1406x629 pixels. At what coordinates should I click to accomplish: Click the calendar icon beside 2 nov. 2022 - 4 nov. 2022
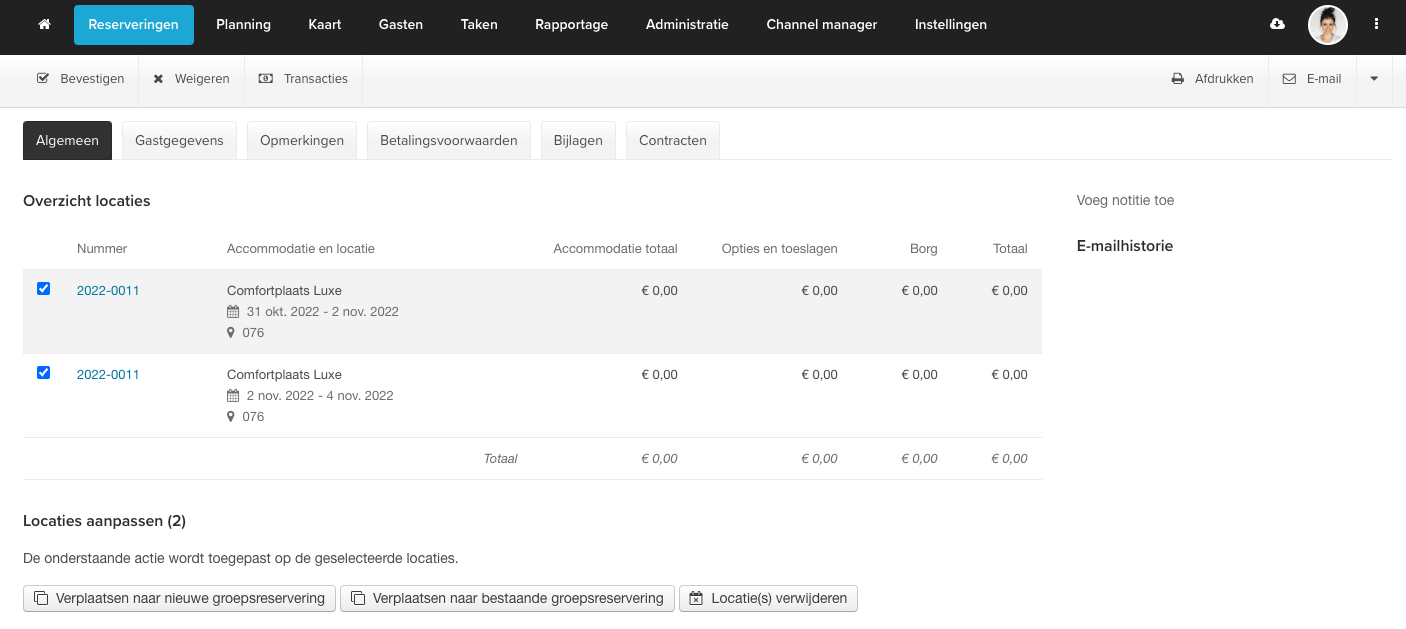coord(233,396)
